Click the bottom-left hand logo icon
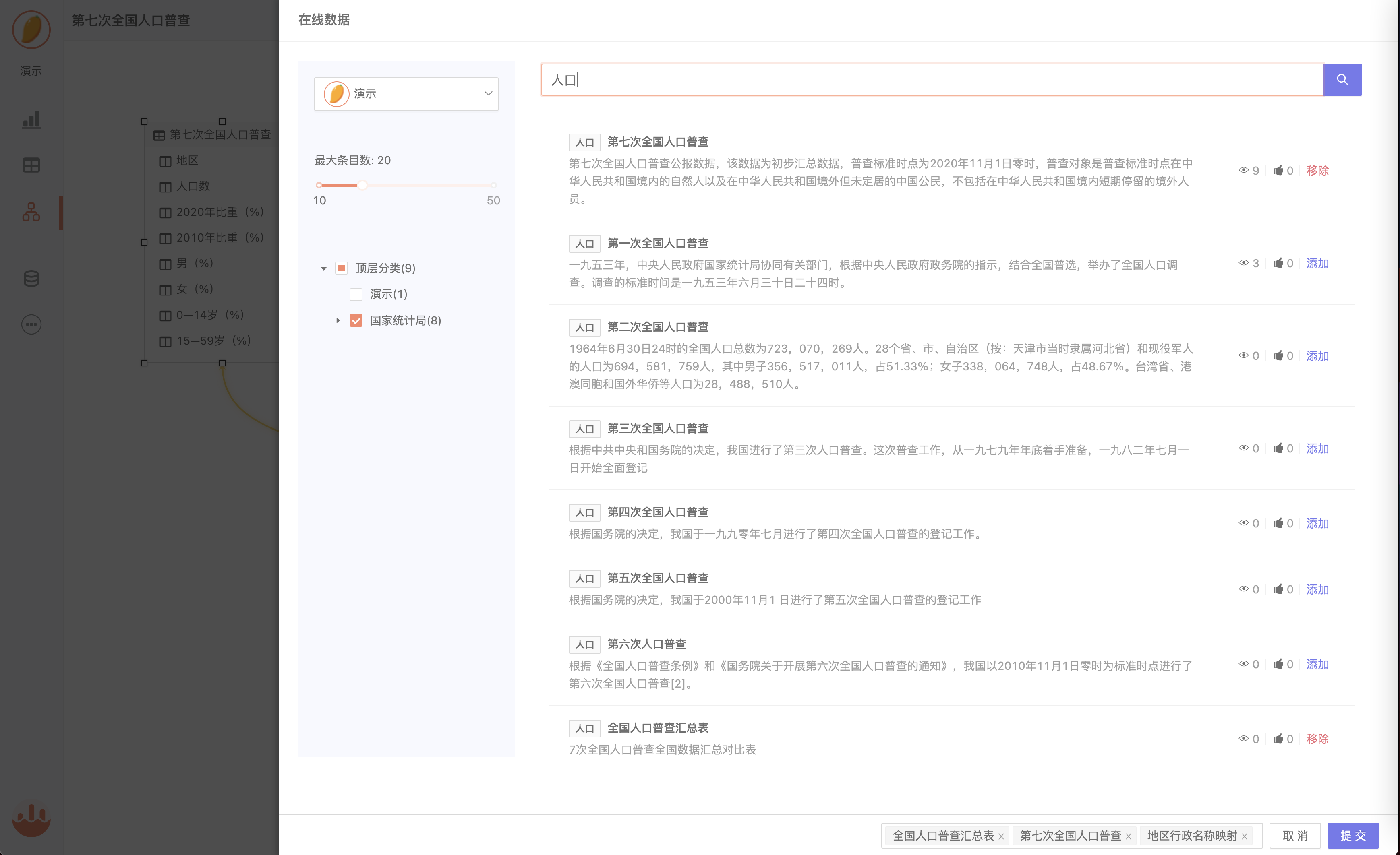 [x=31, y=820]
